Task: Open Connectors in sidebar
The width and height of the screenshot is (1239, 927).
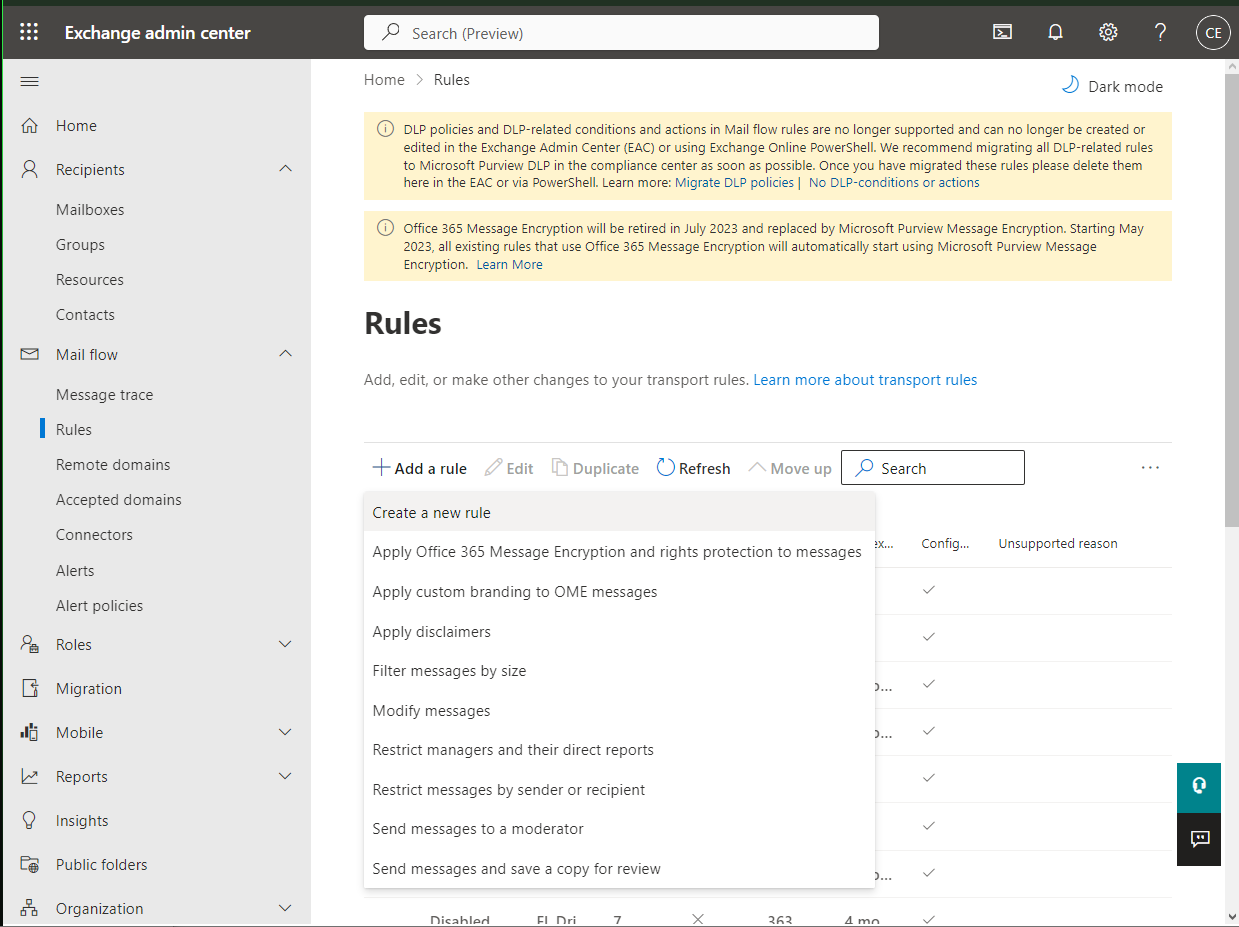Action: tap(94, 534)
